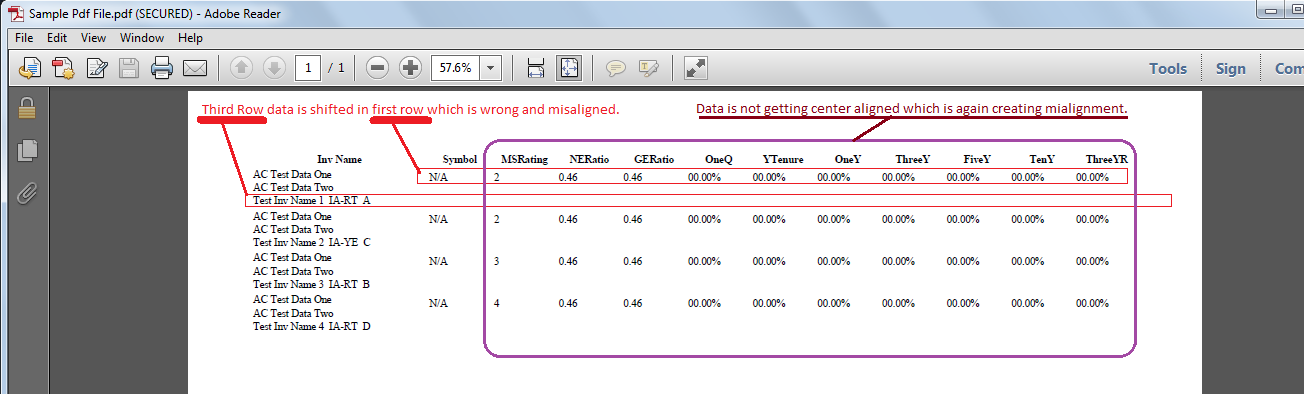Click the MSRating value '4'

tap(496, 303)
